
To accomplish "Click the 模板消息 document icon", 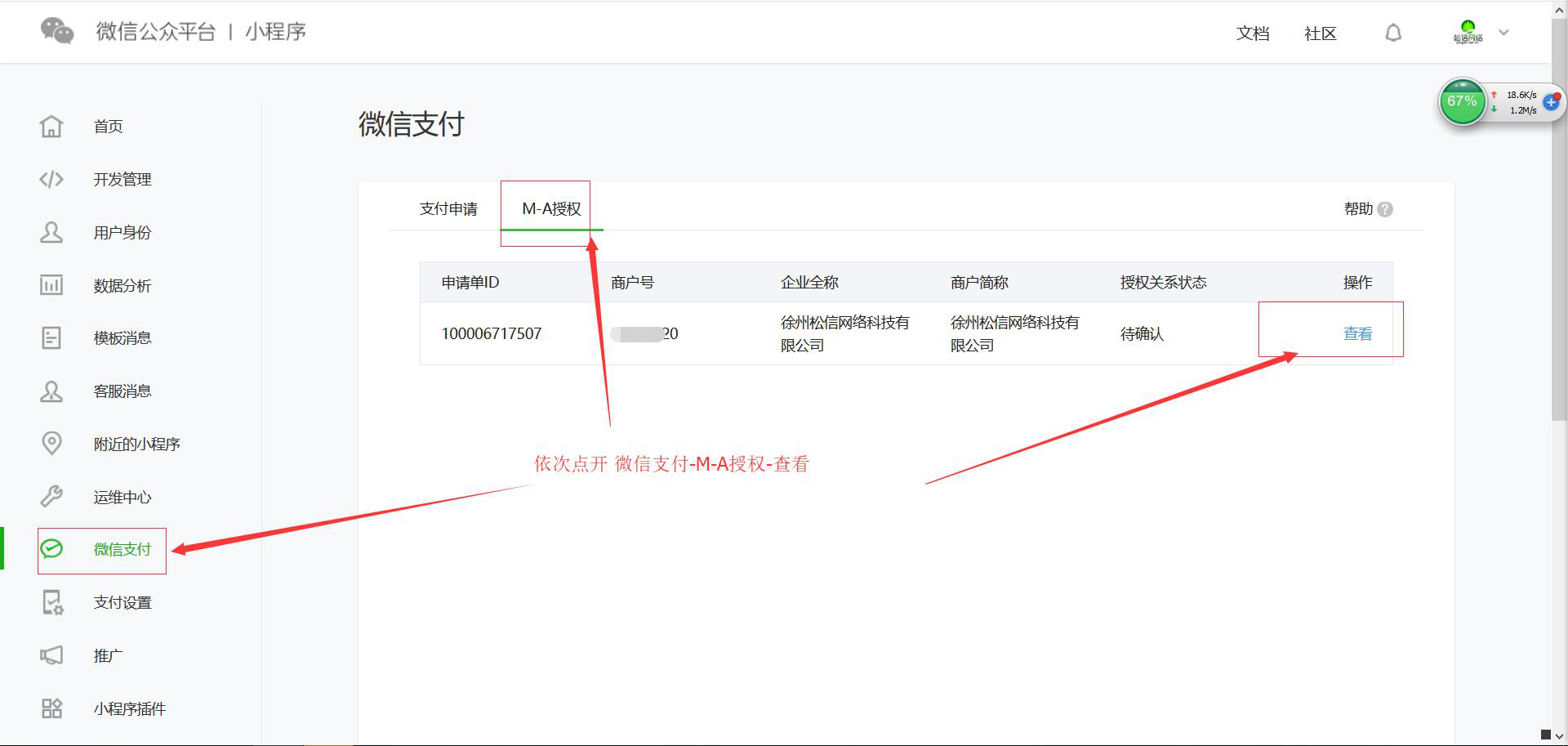I will click(x=51, y=337).
